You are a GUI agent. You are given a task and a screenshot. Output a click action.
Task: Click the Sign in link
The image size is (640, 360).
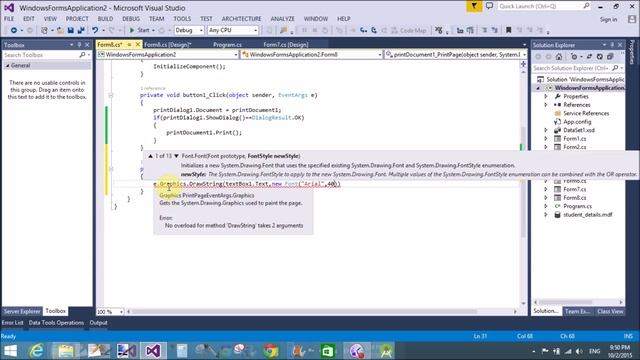click(608, 20)
